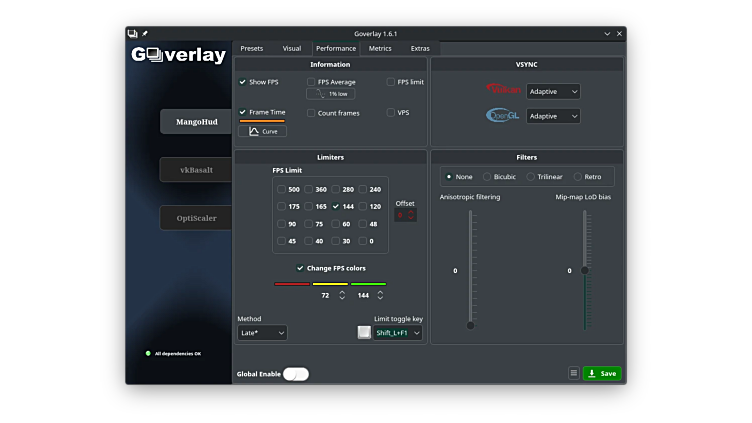This screenshot has width=752, height=423.
Task: Click the Goverlay logo in sidebar
Action: [180, 56]
